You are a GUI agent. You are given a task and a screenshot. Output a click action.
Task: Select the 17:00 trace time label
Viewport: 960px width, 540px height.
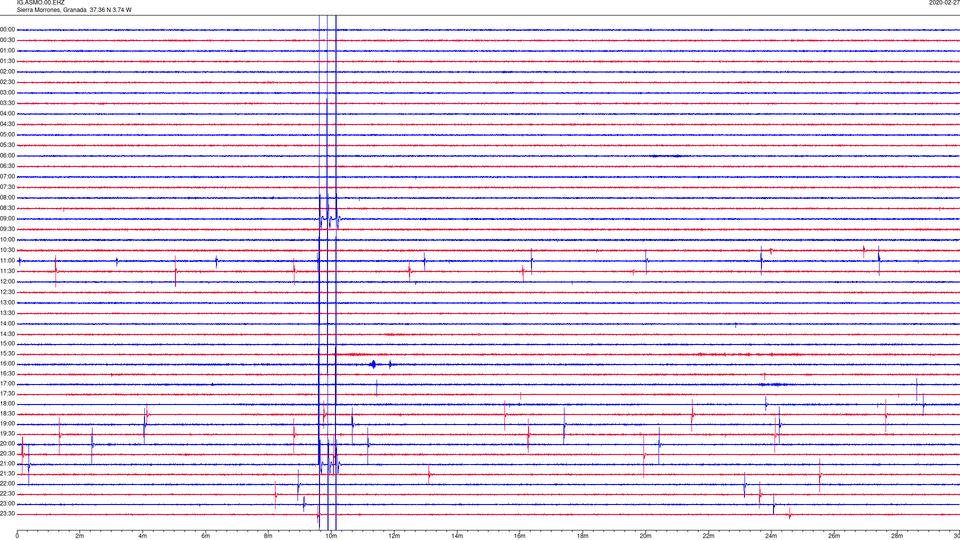coord(7,384)
